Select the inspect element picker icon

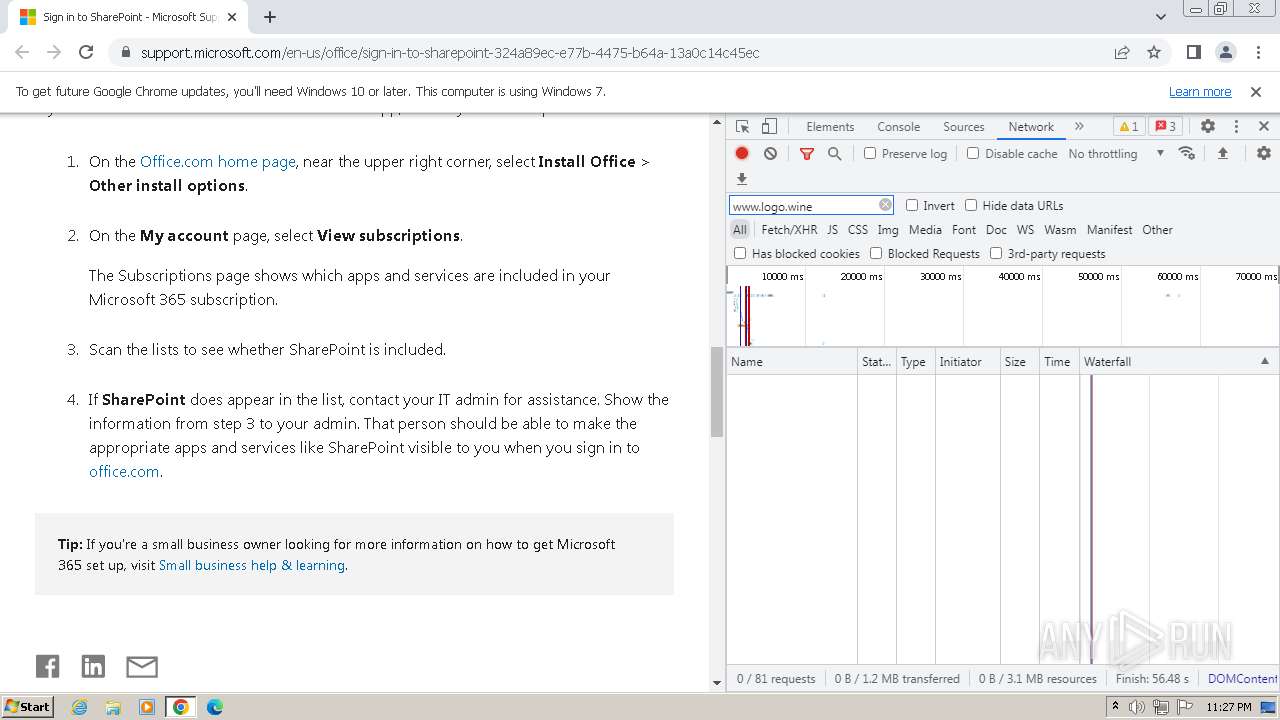[x=742, y=127]
